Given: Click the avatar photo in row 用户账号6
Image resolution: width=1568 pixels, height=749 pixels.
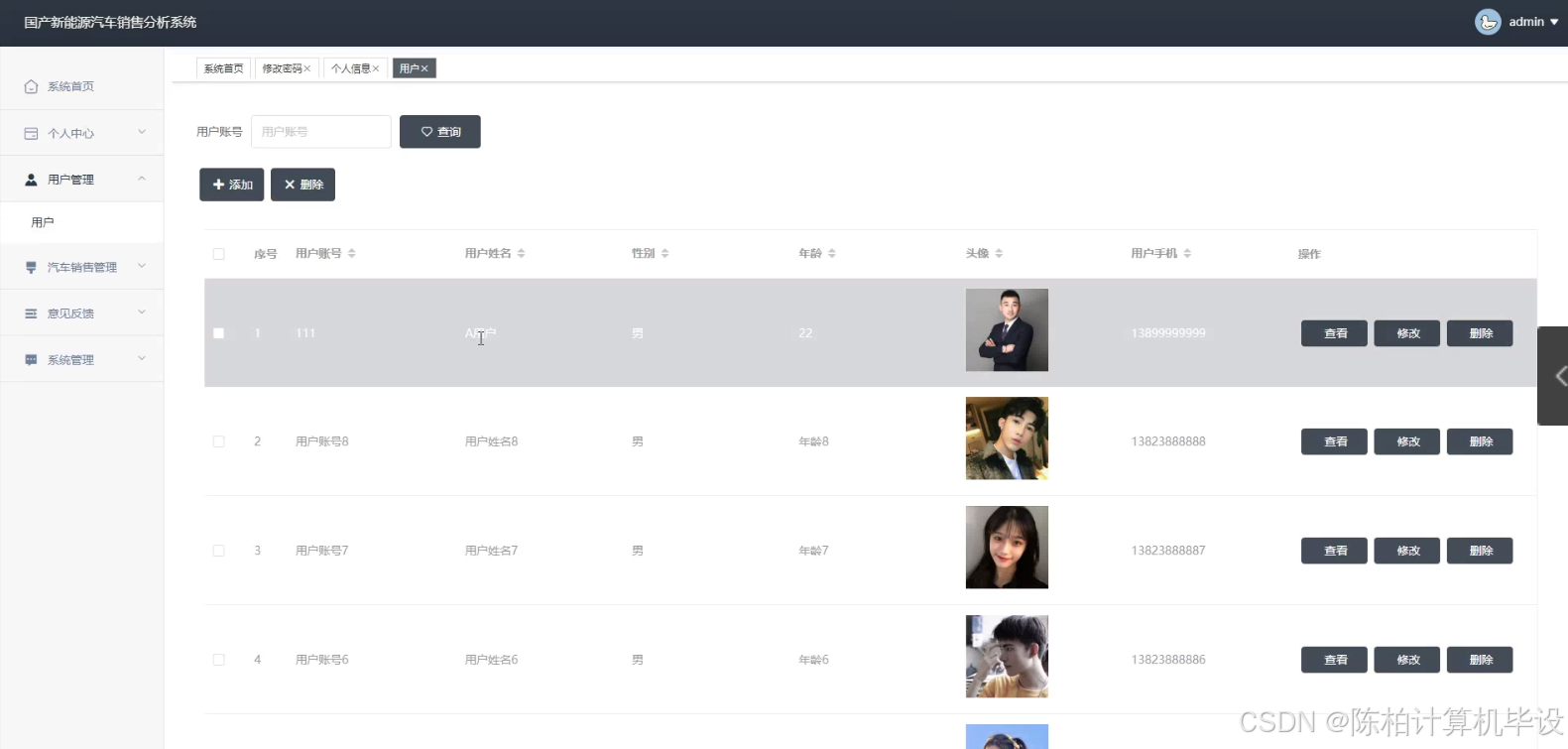Looking at the screenshot, I should [1007, 657].
